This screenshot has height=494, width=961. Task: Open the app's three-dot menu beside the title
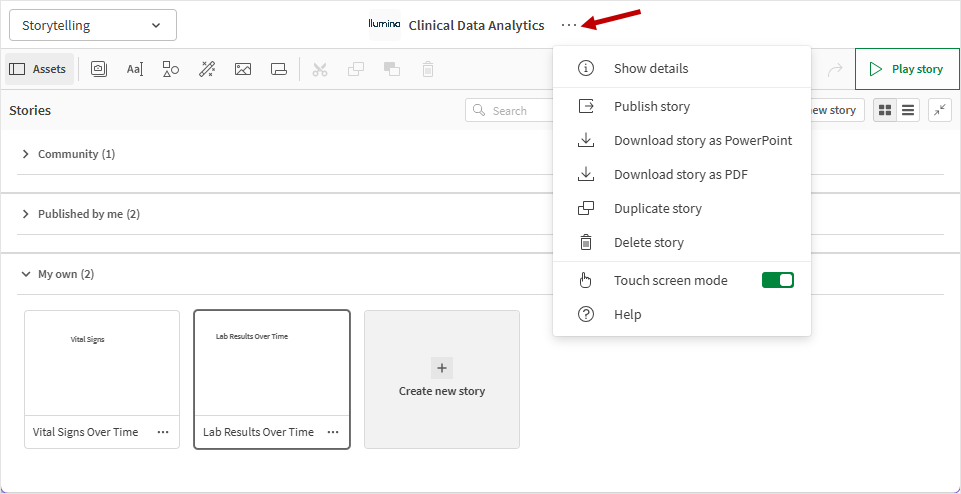[569, 25]
